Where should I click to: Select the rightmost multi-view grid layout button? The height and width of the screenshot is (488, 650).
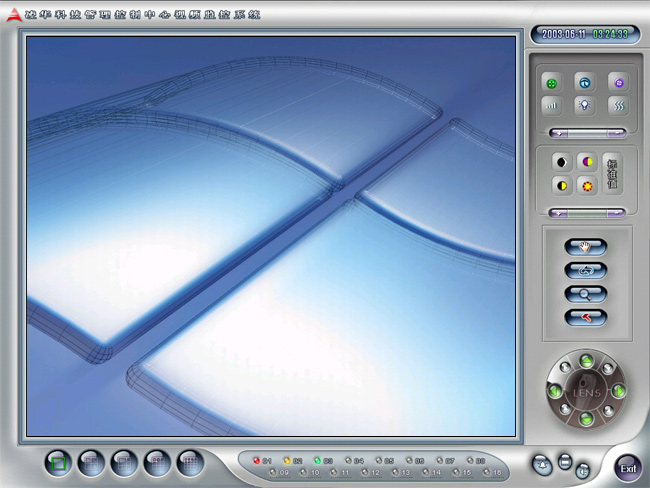tap(190, 463)
